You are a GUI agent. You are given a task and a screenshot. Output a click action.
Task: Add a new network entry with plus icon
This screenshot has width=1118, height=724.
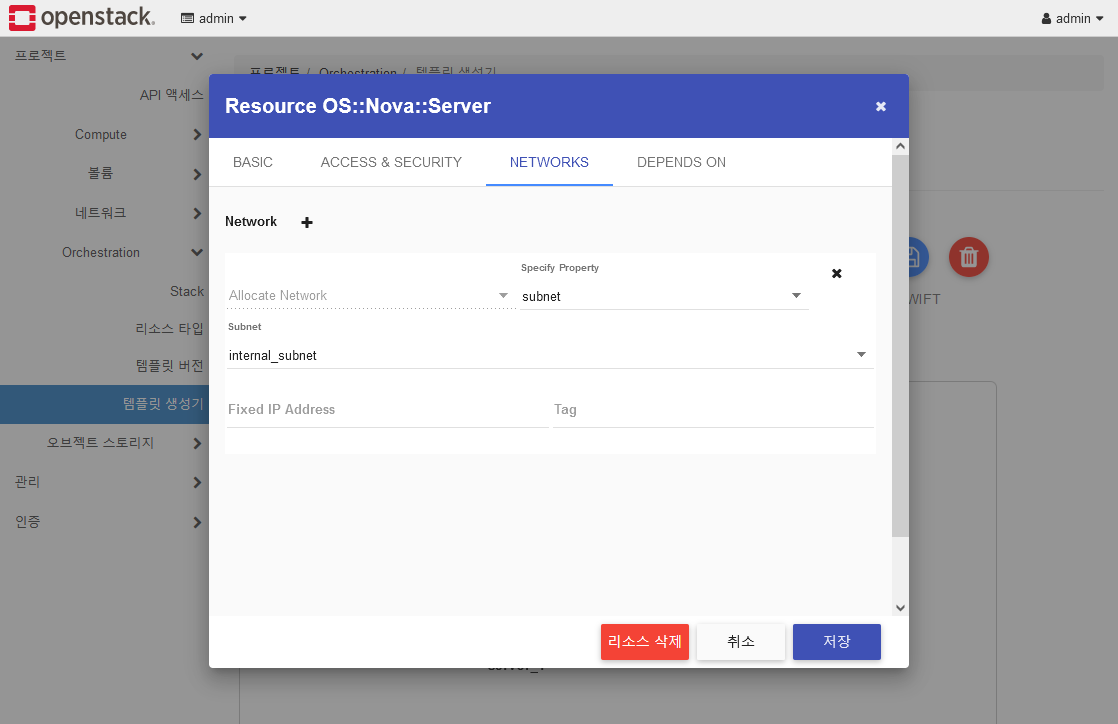(307, 223)
